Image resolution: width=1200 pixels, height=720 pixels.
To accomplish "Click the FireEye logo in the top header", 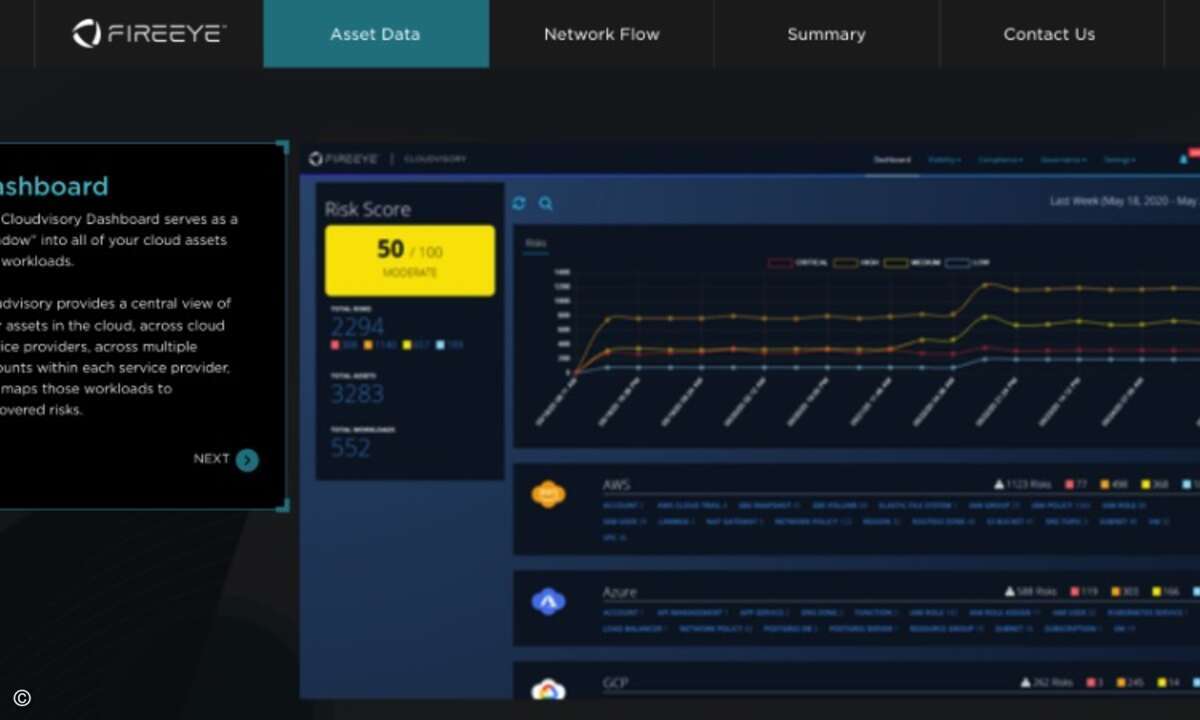I will tap(149, 33).
